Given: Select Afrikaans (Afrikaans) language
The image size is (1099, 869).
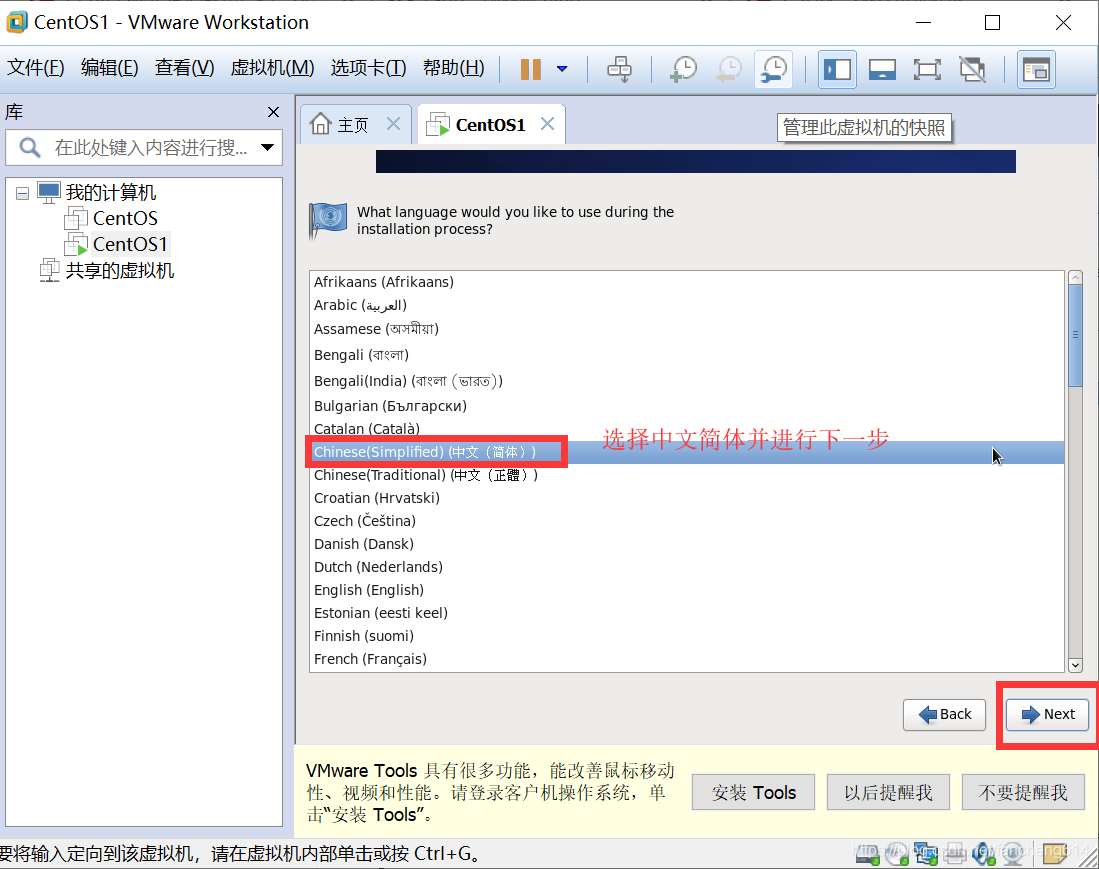Looking at the screenshot, I should click(687, 282).
